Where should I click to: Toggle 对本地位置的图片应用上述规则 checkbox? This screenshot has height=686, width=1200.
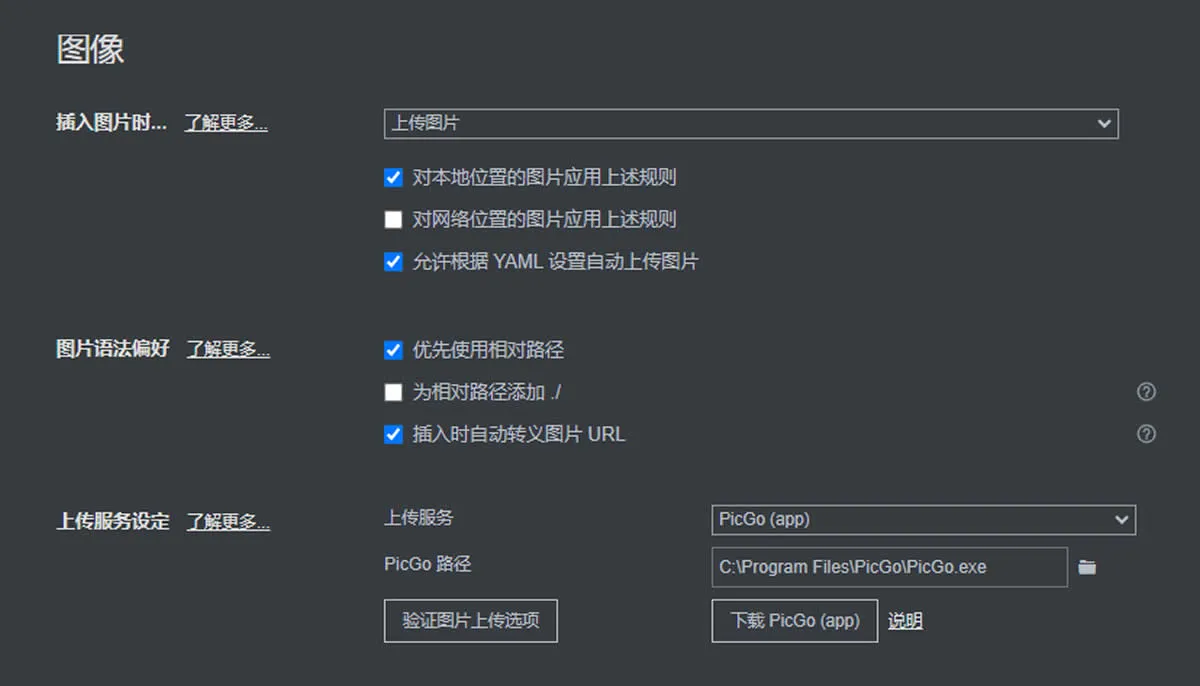[394, 178]
